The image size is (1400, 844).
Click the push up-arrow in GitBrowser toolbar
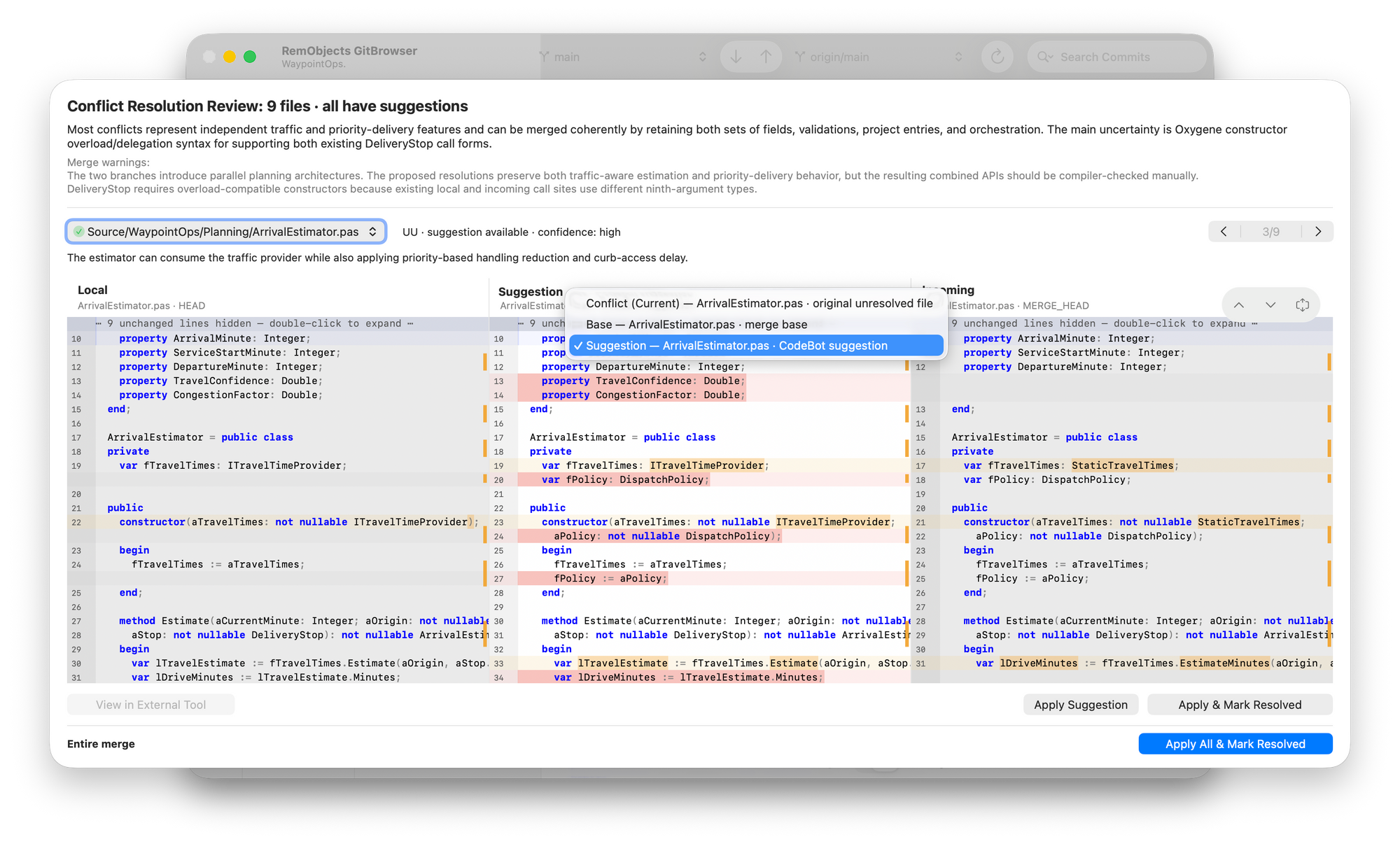(x=766, y=57)
